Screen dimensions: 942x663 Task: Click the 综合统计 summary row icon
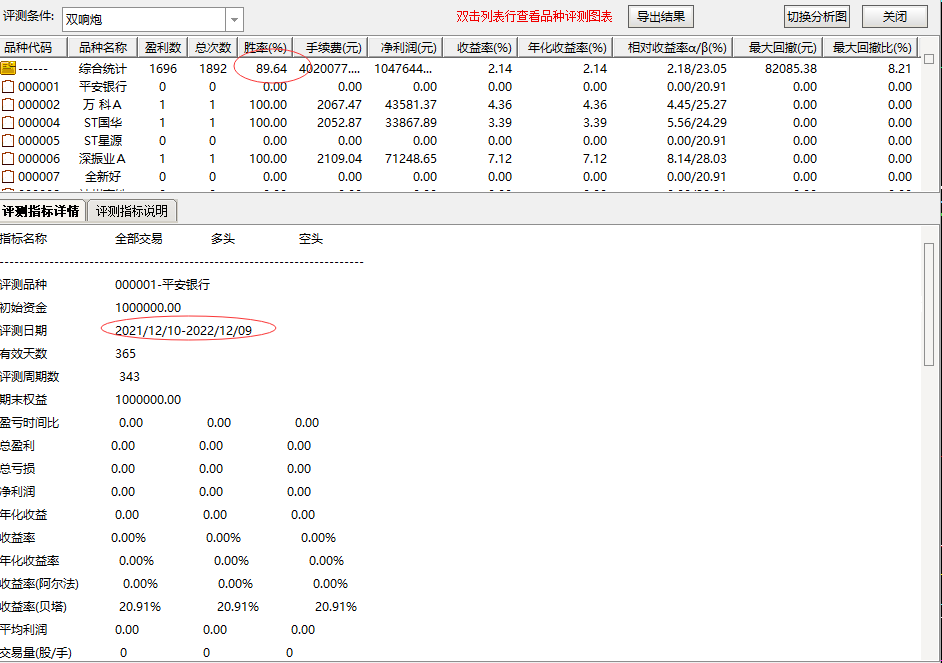pyautogui.click(x=8, y=68)
